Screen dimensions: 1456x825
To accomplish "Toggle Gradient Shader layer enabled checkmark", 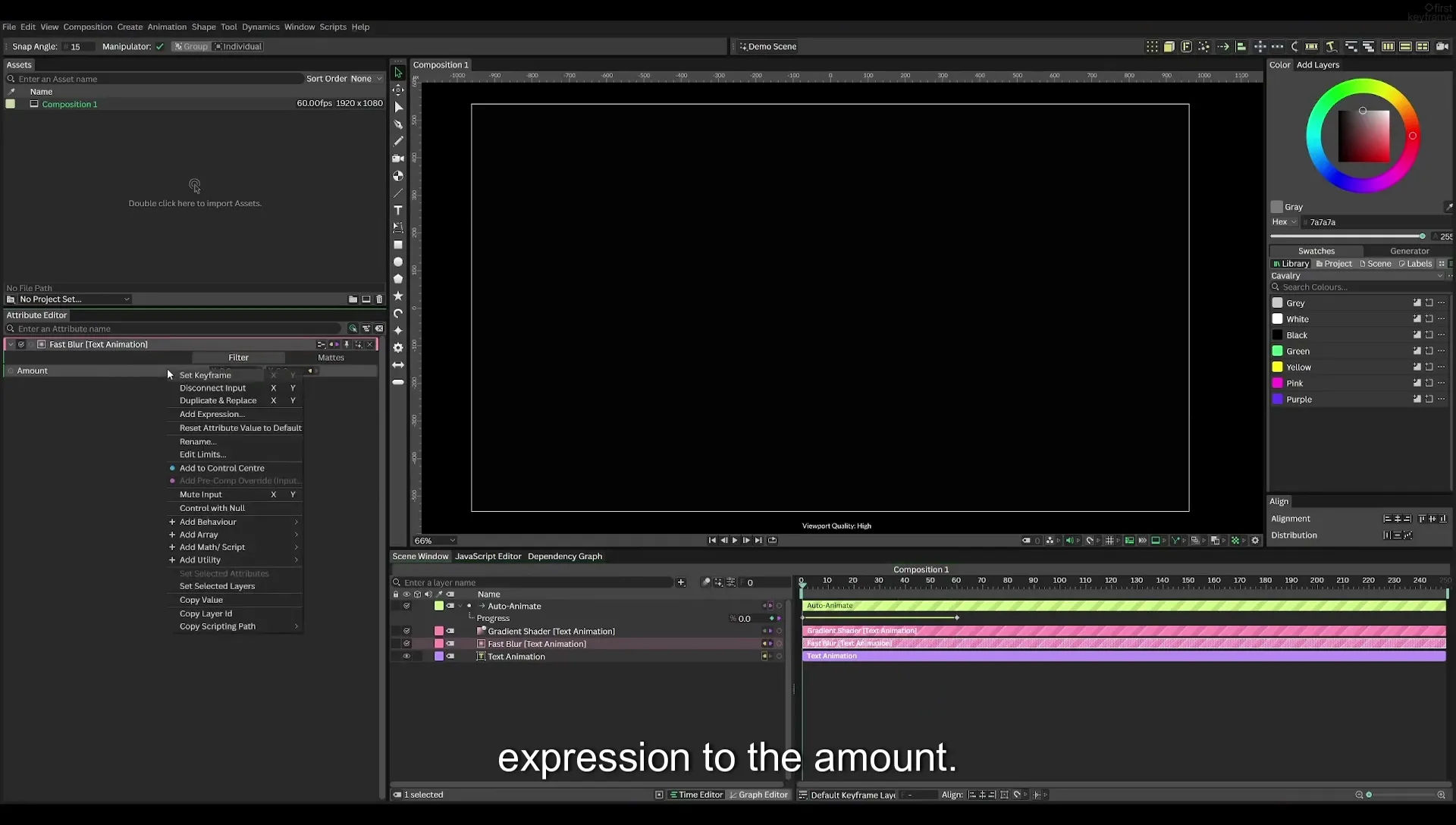I will pos(406,631).
